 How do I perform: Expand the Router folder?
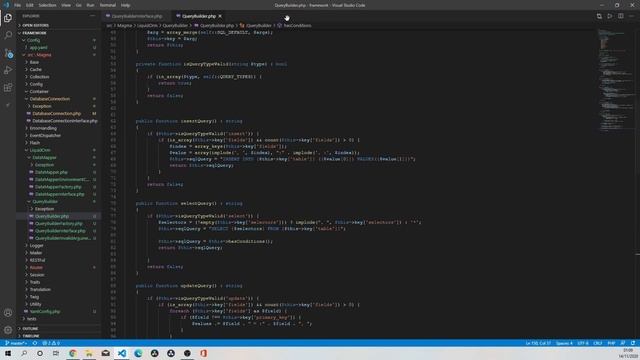pos(36,268)
